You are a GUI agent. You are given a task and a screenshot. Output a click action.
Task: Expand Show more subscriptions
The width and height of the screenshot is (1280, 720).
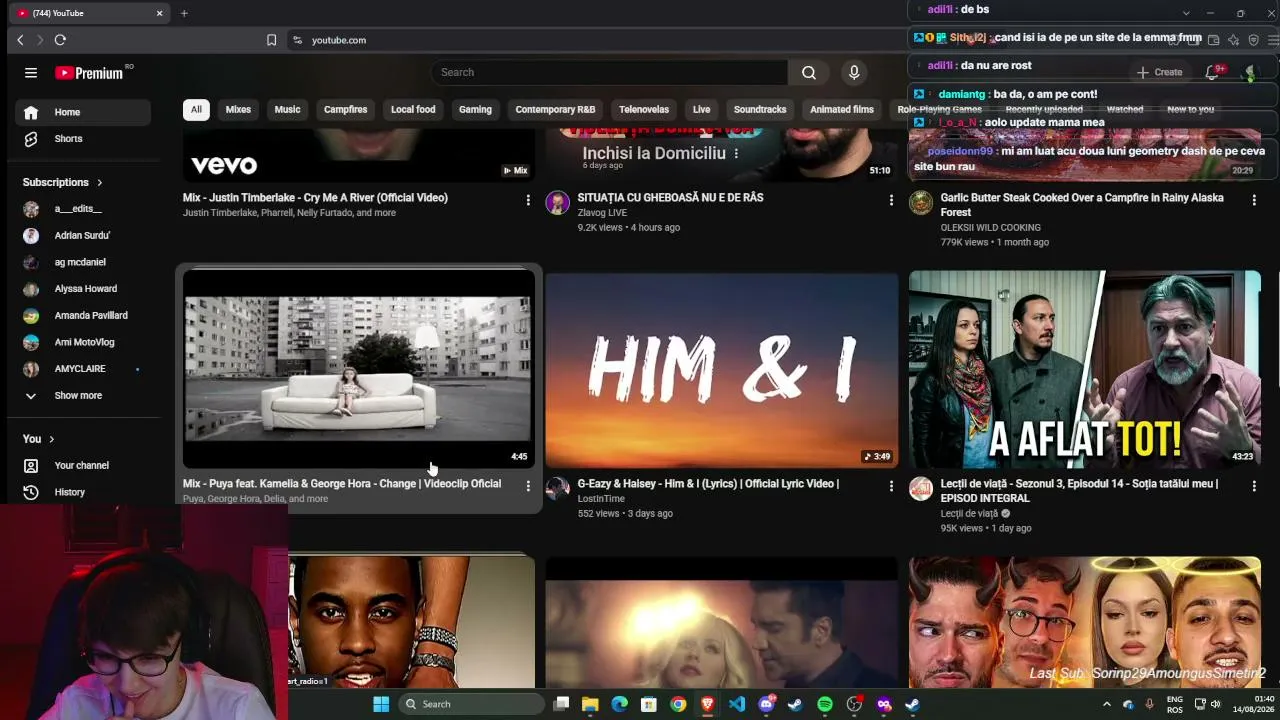coord(83,396)
